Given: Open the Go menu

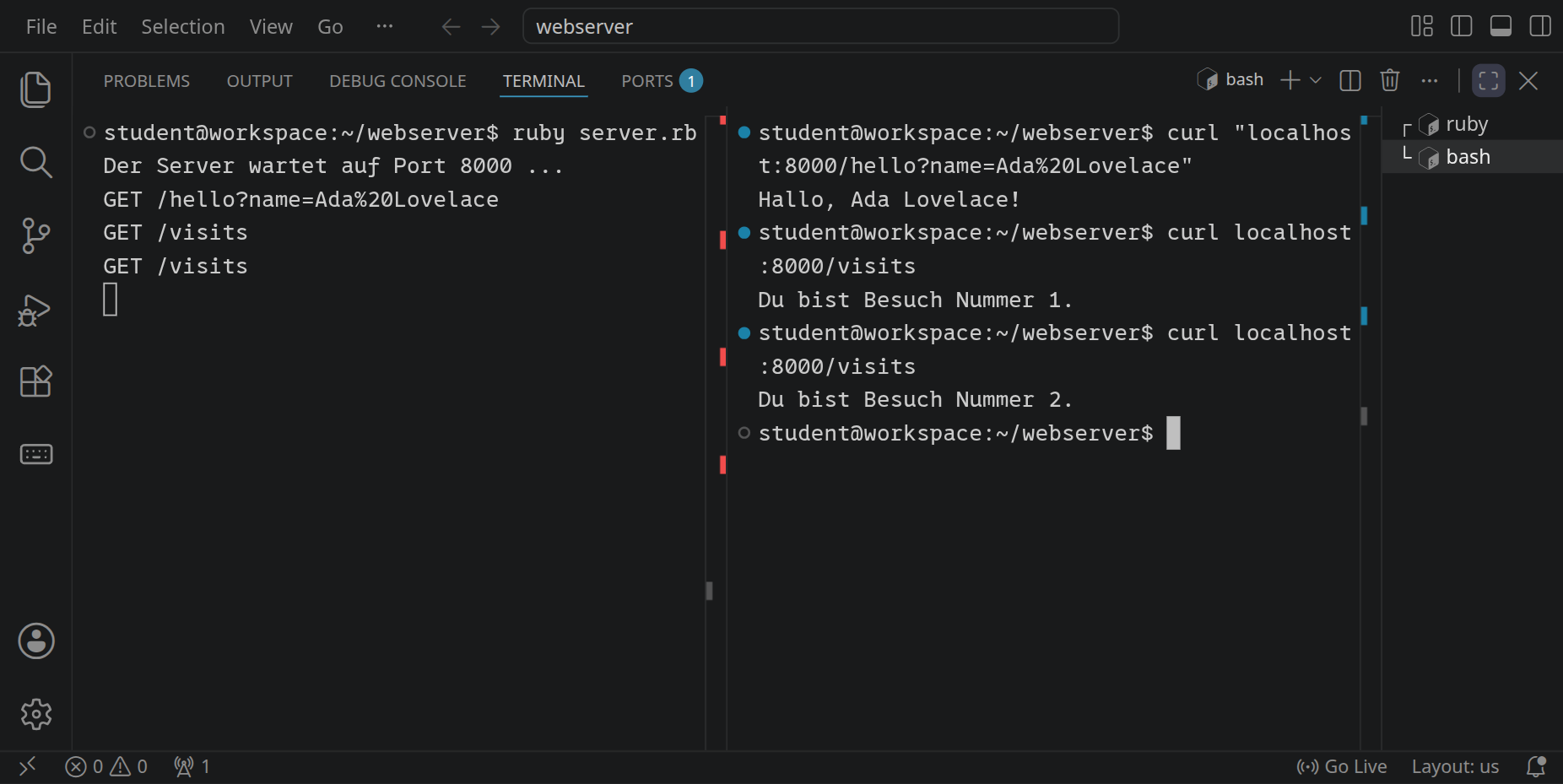Looking at the screenshot, I should pyautogui.click(x=330, y=27).
